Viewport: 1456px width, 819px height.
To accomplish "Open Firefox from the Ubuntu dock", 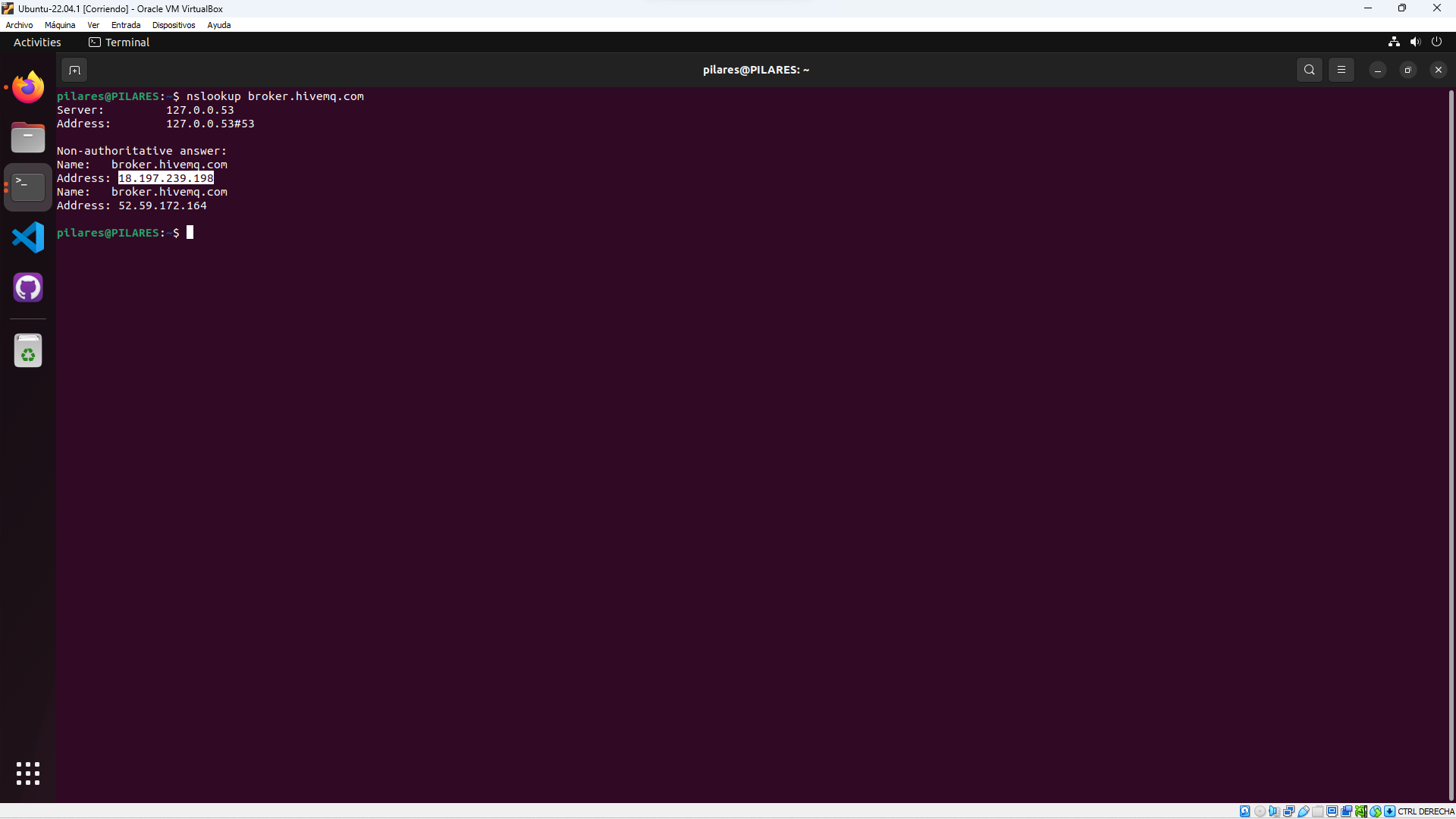I will coord(27,86).
